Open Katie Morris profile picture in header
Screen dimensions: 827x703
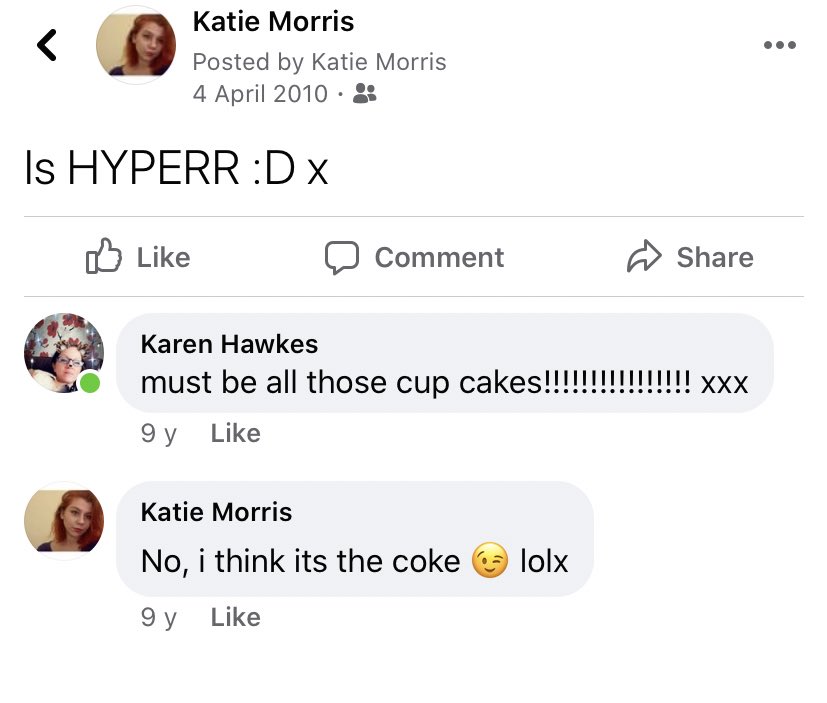tap(136, 45)
